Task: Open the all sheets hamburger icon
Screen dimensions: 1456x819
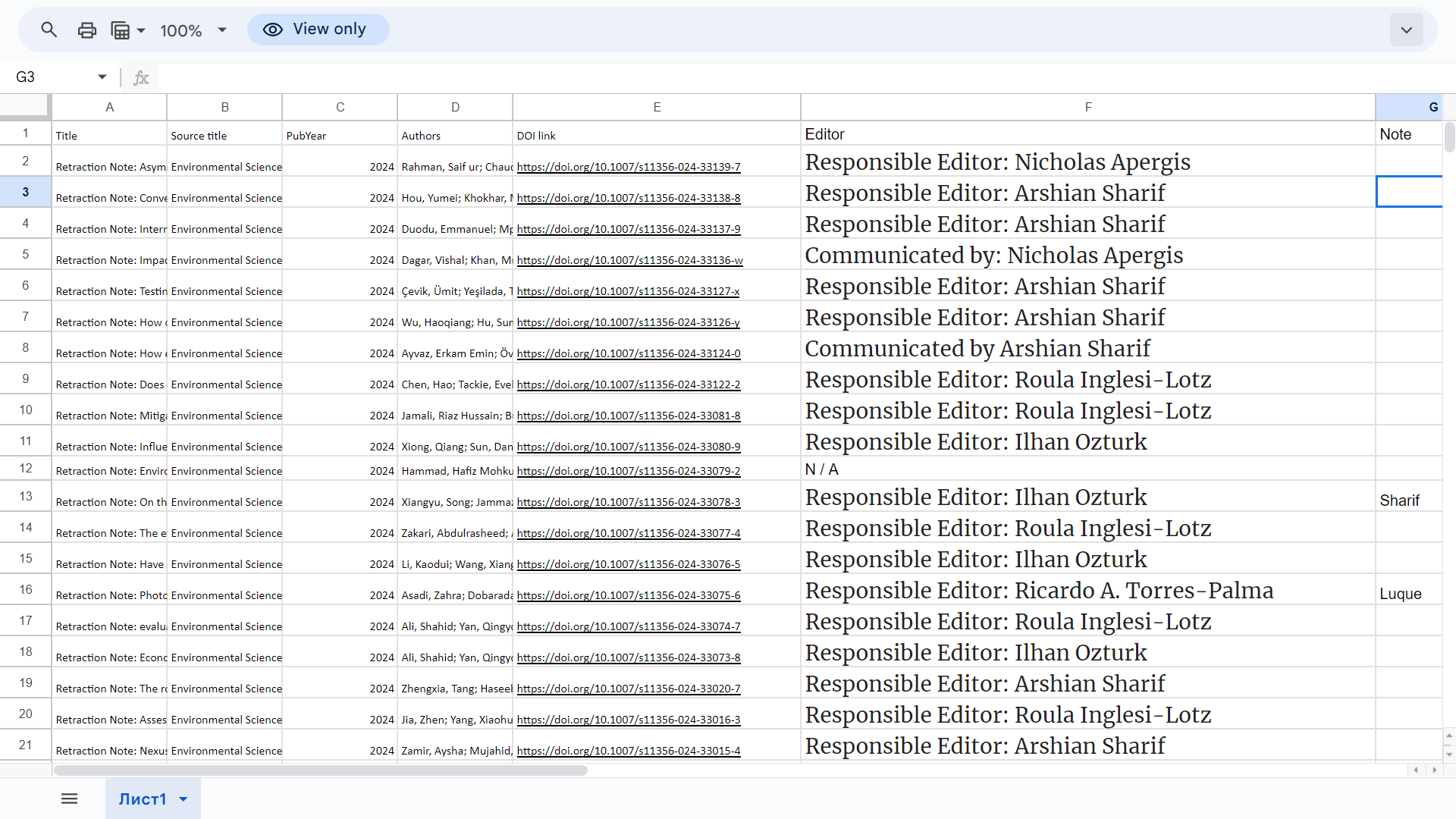Action: pos(69,799)
